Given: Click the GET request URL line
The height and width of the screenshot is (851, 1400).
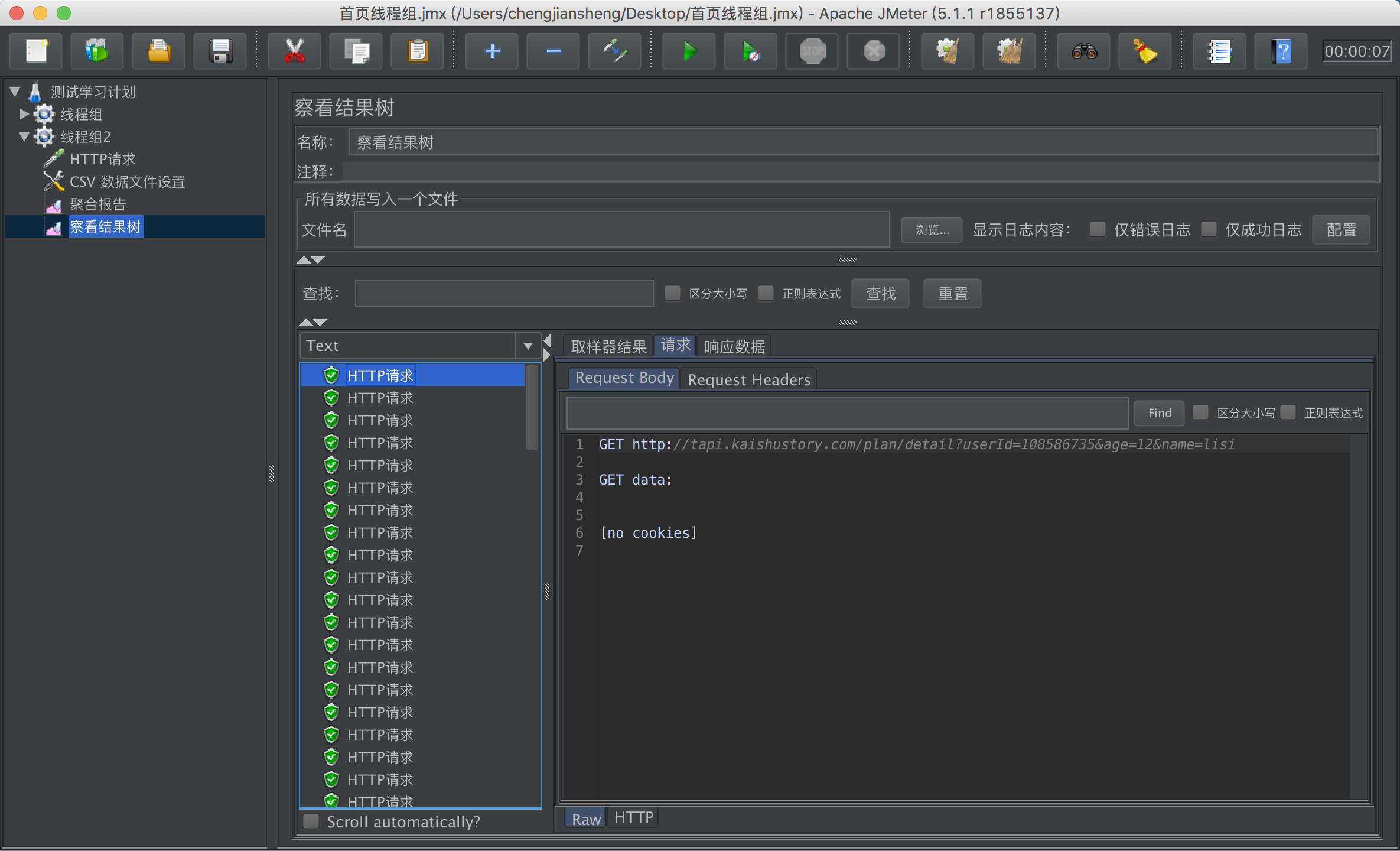Looking at the screenshot, I should click(916, 444).
